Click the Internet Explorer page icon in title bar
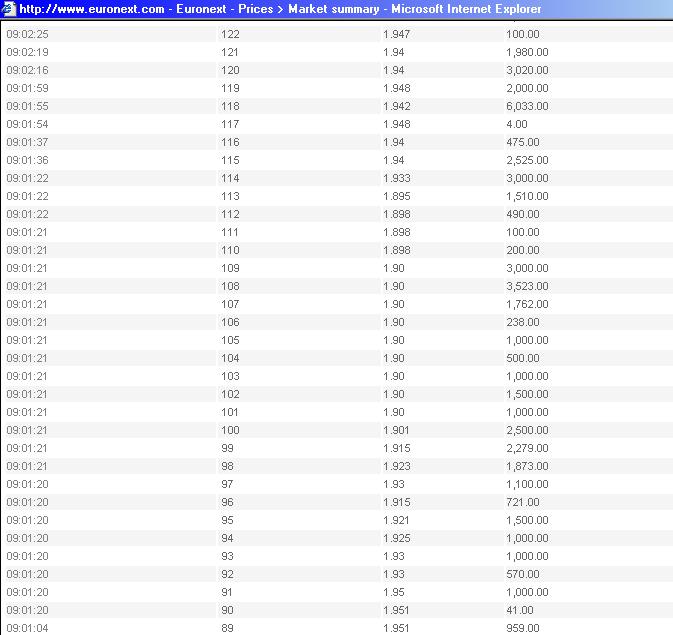The image size is (673, 635). tap(9, 9)
